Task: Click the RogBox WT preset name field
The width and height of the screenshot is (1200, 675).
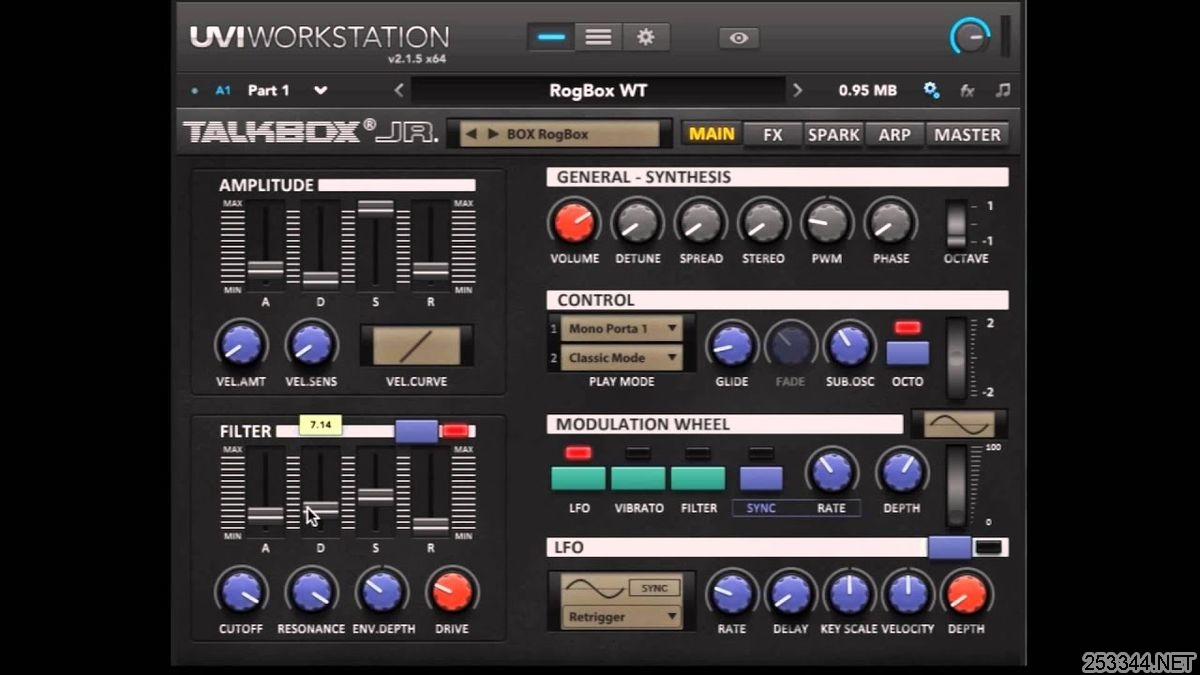Action: pyautogui.click(x=598, y=90)
